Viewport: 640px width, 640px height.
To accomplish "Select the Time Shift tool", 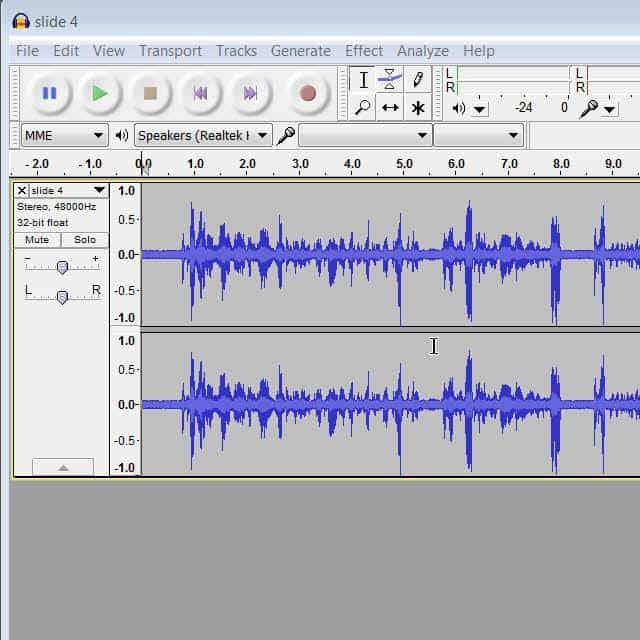I will pos(389,107).
